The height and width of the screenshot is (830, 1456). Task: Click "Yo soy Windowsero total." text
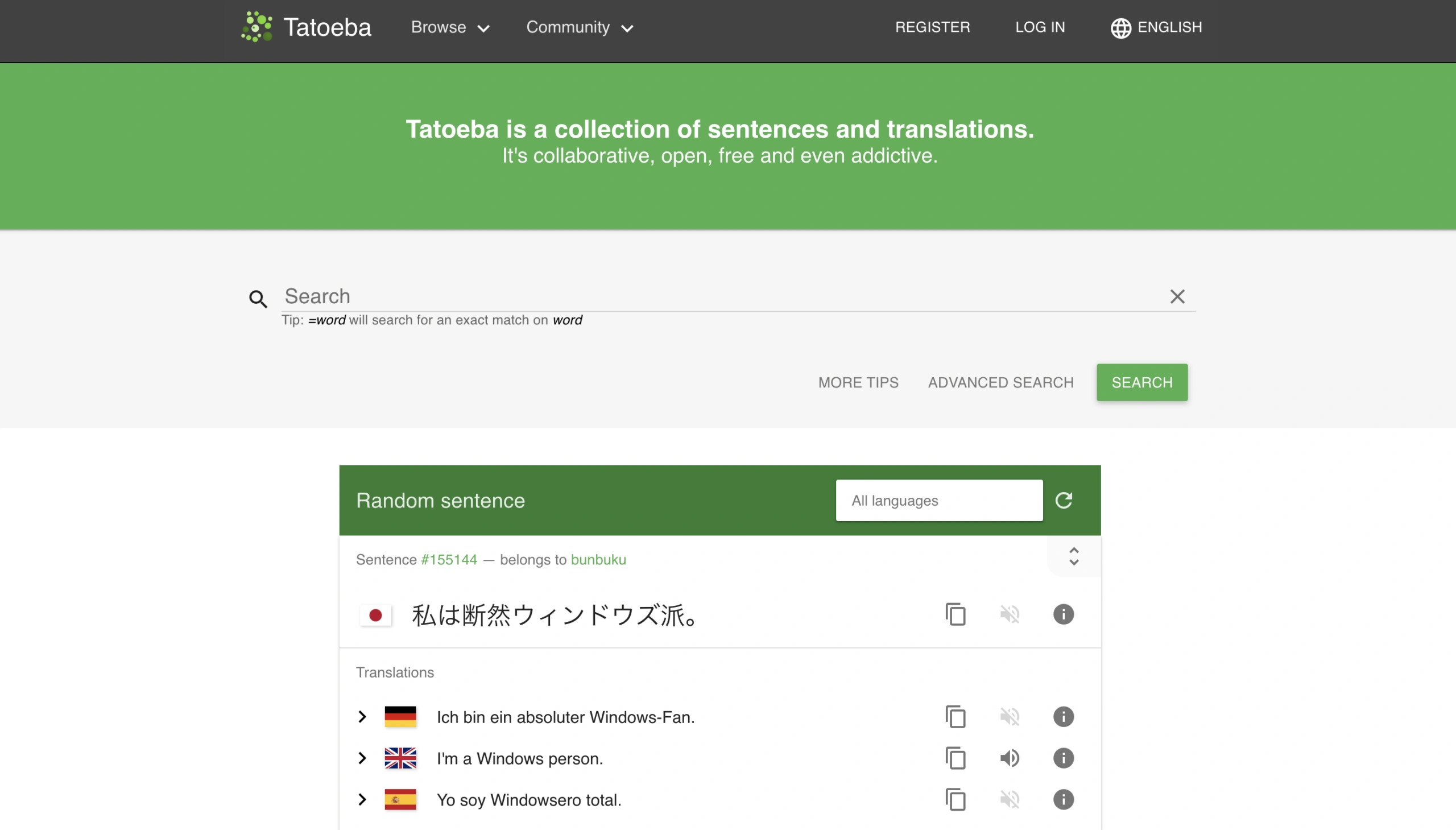(528, 800)
